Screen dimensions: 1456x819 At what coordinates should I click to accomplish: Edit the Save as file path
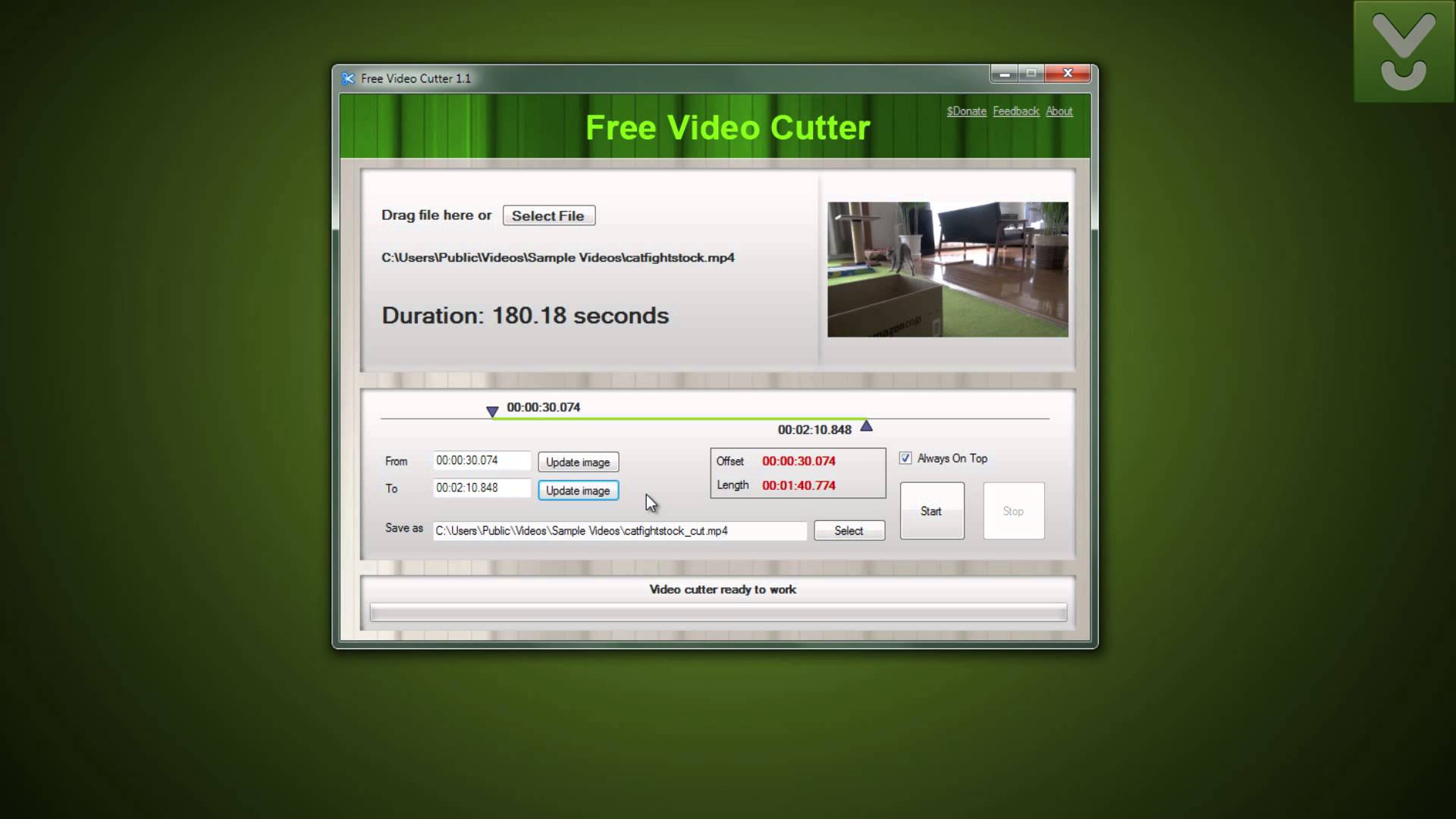[619, 530]
